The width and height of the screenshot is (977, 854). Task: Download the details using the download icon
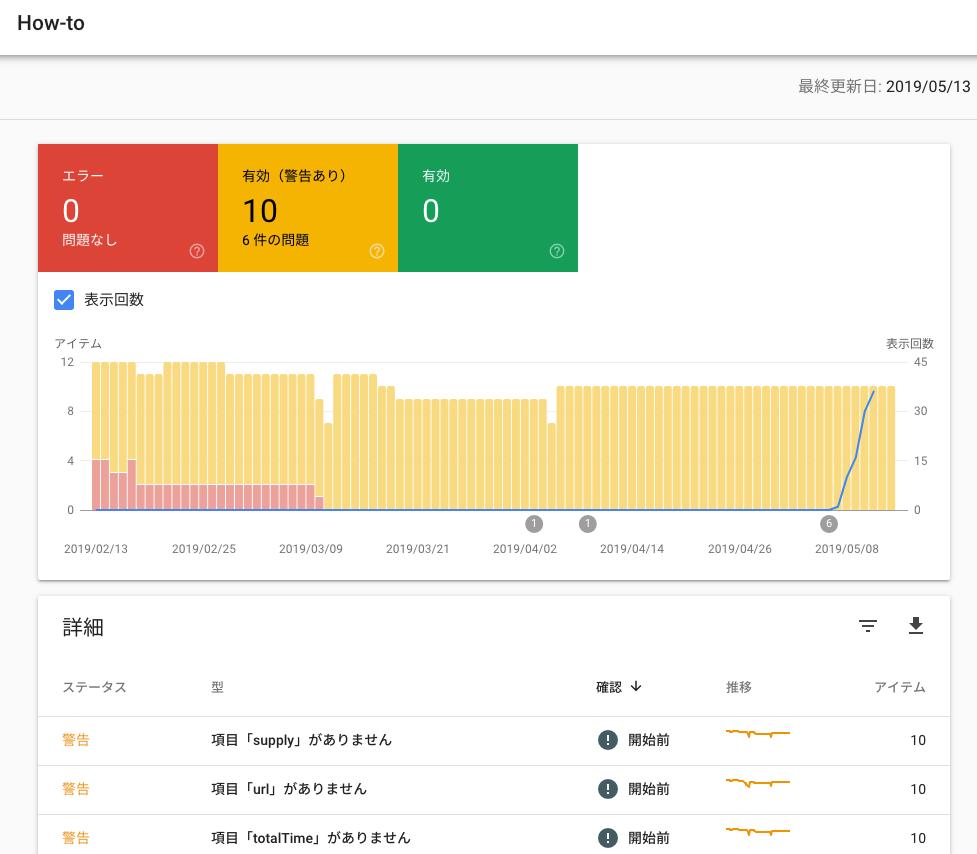[x=916, y=626]
